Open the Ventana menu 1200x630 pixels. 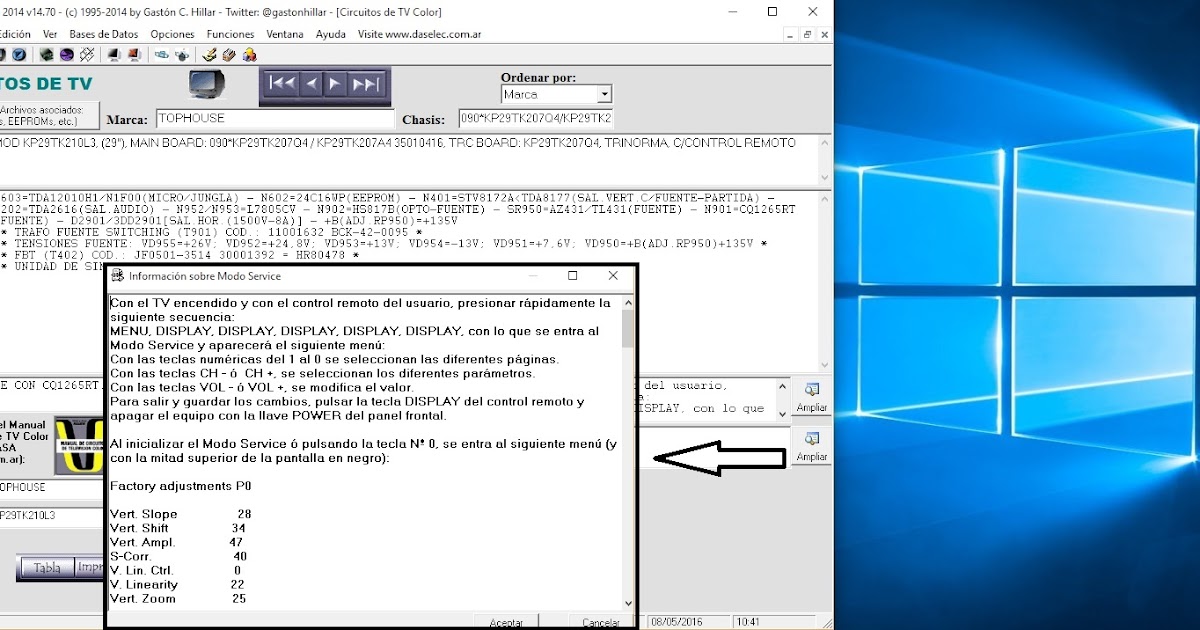coord(285,34)
